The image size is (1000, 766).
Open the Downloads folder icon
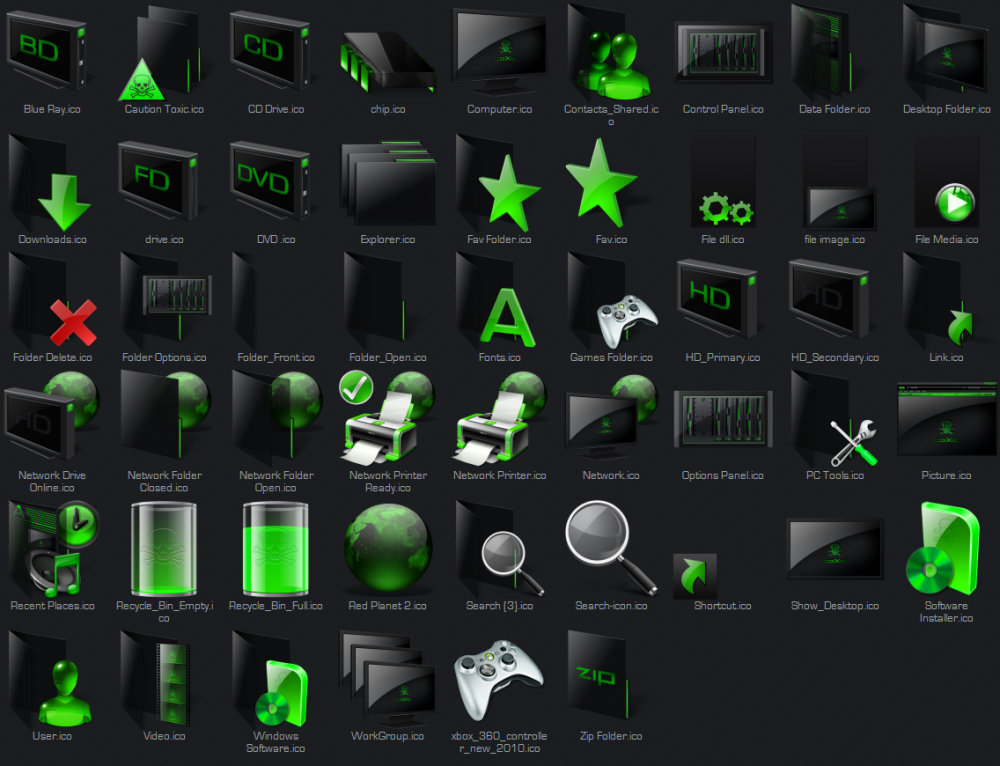pos(50,185)
